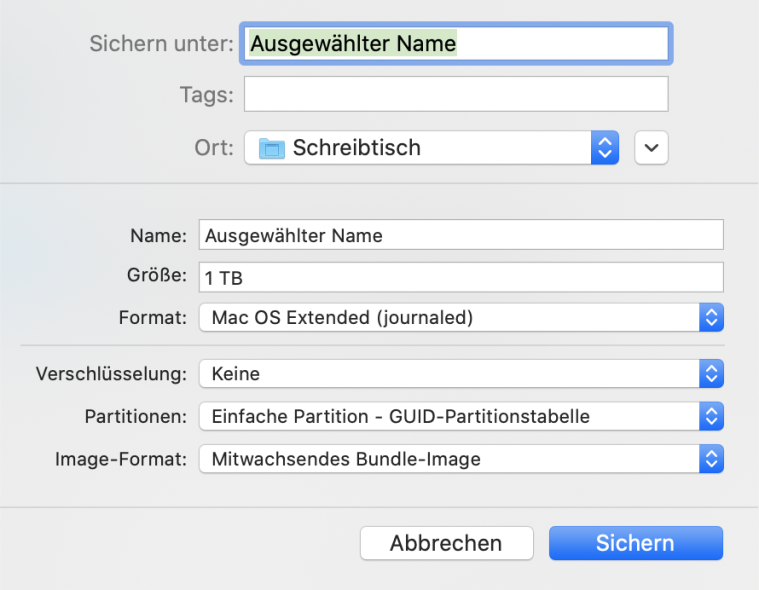Image resolution: width=759 pixels, height=590 pixels.
Task: Open the Ort location popup showing Schreibtisch
Action: point(432,148)
